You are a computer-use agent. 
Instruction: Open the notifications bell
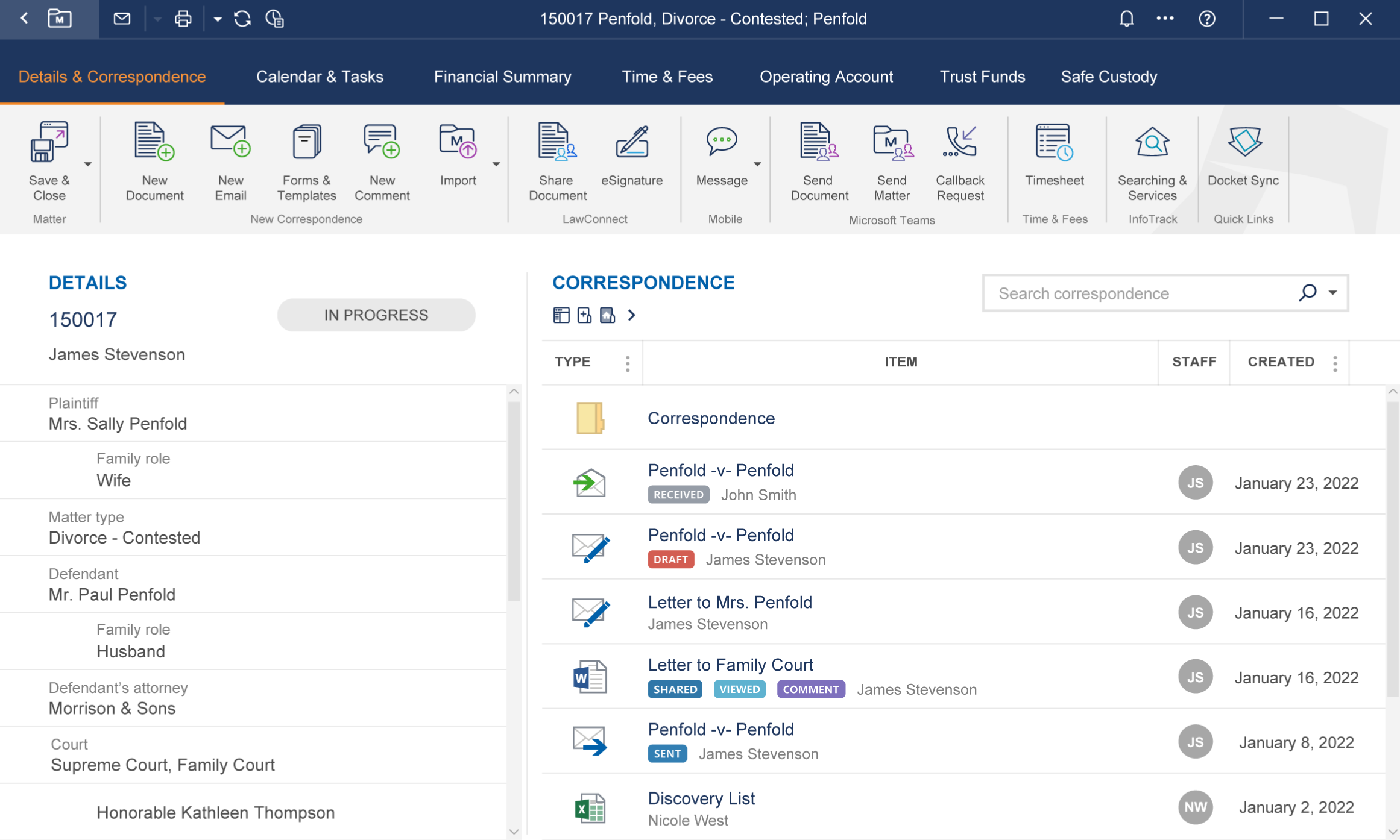pyautogui.click(x=1126, y=19)
